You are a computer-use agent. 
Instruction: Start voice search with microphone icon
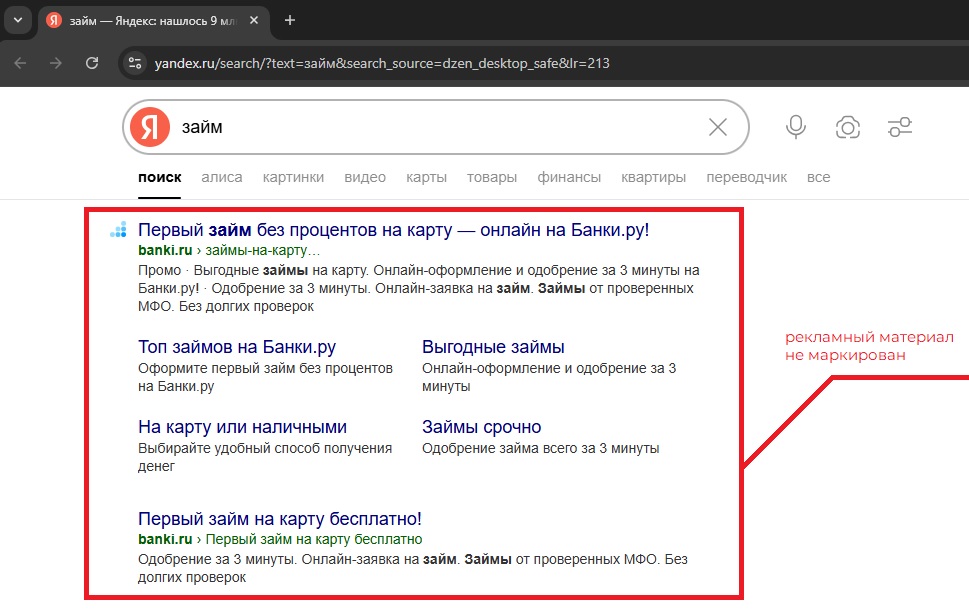click(796, 127)
